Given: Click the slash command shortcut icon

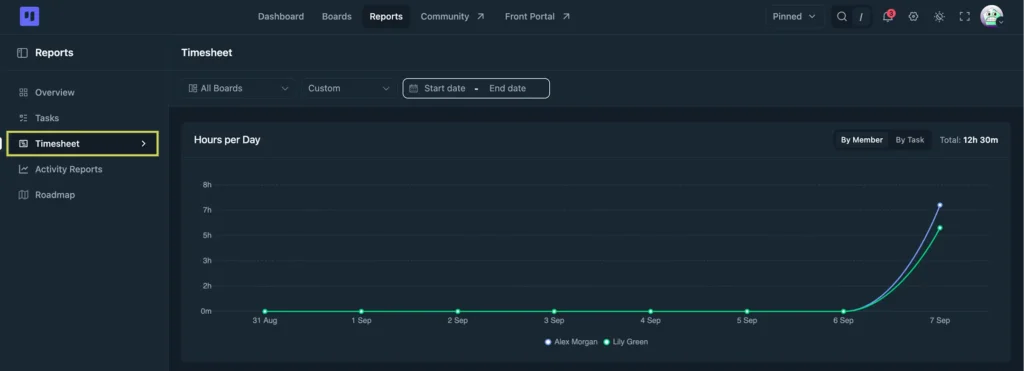Looking at the screenshot, I should point(861,16).
